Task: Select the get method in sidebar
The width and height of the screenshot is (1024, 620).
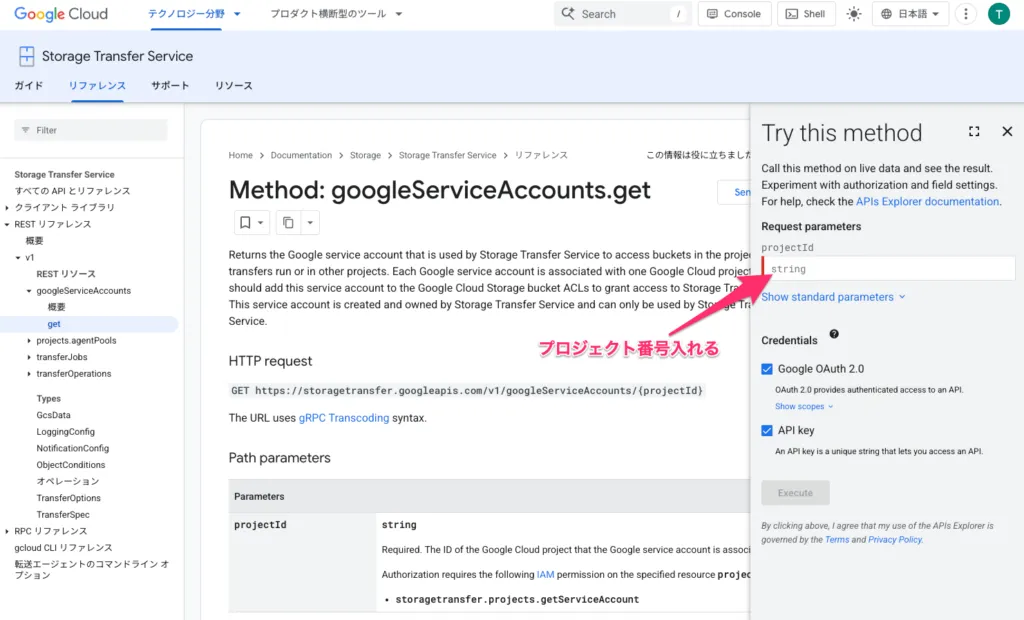Action: click(x=54, y=324)
